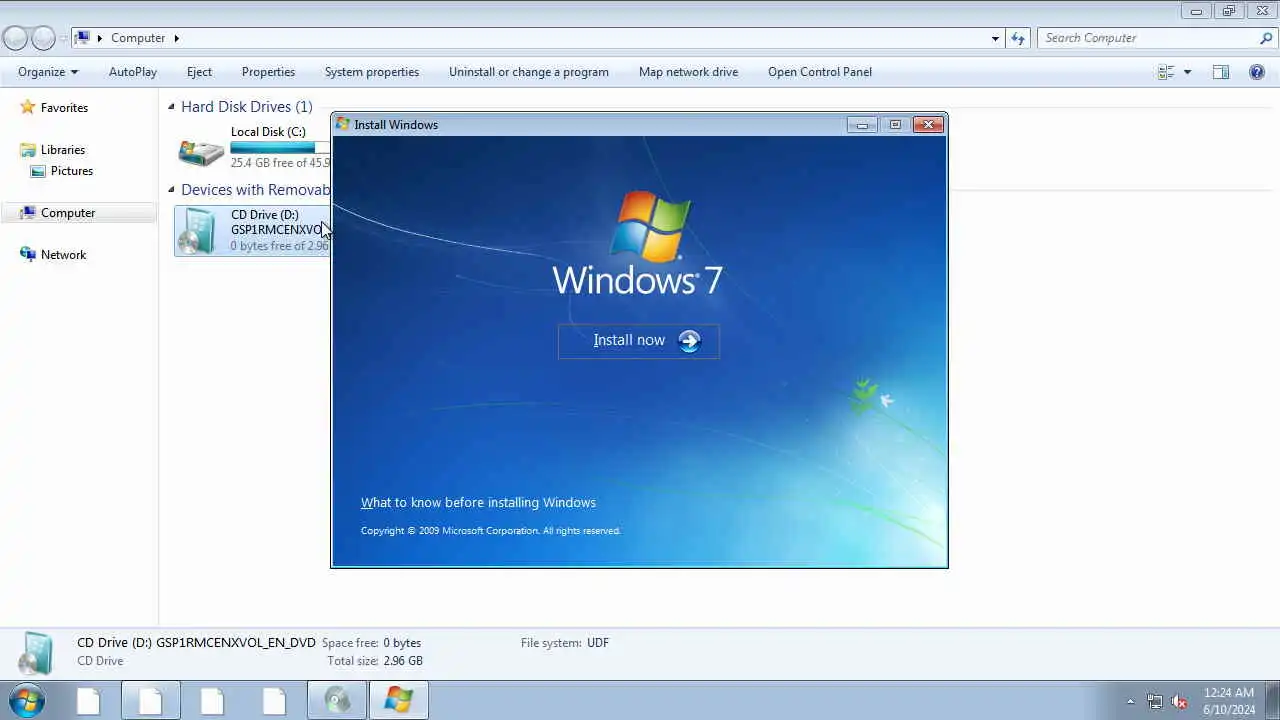
Task: Select Libraries in navigation pane
Action: [63, 150]
